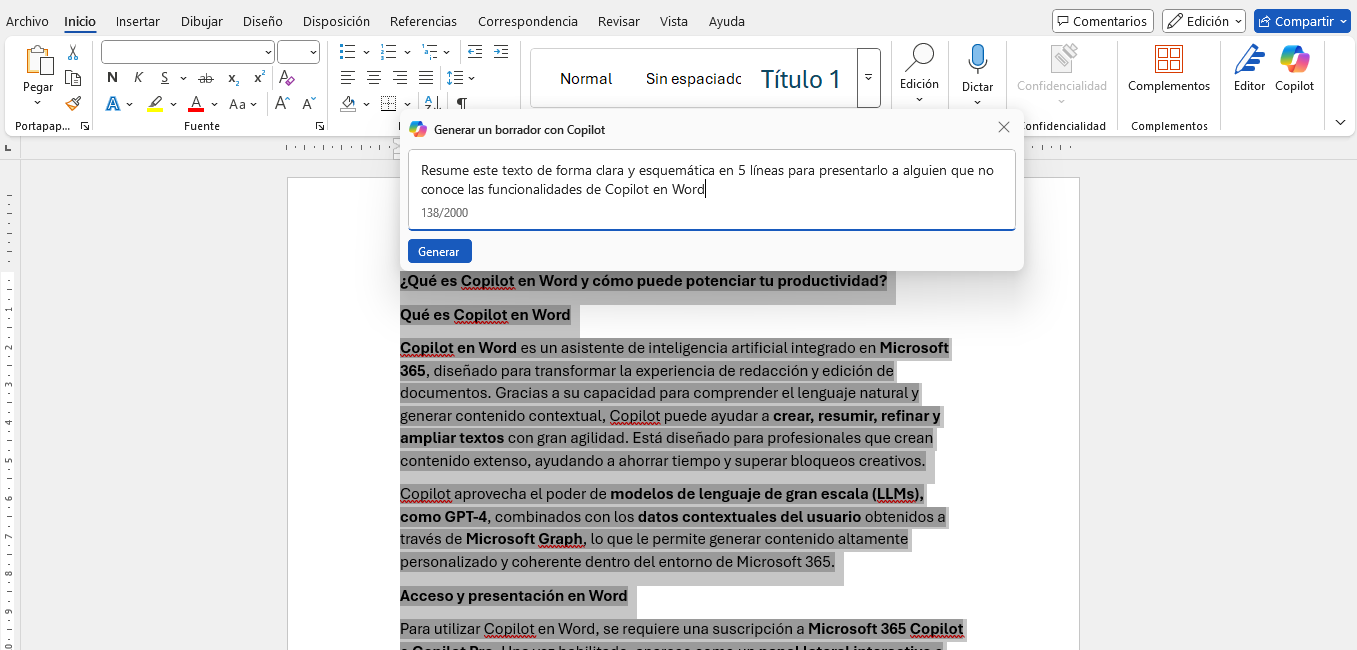Viewport: 1357px width, 650px height.
Task: Click inside the Copilot prompt text box
Action: [711, 189]
